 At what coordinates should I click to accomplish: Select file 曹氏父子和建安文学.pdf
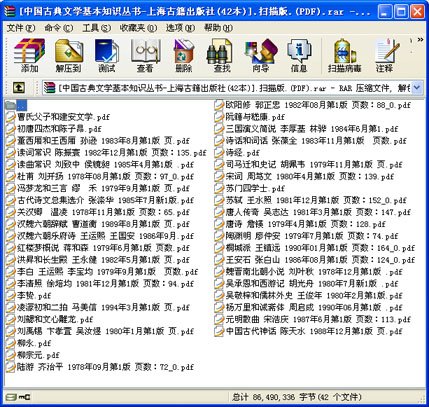click(x=58, y=117)
